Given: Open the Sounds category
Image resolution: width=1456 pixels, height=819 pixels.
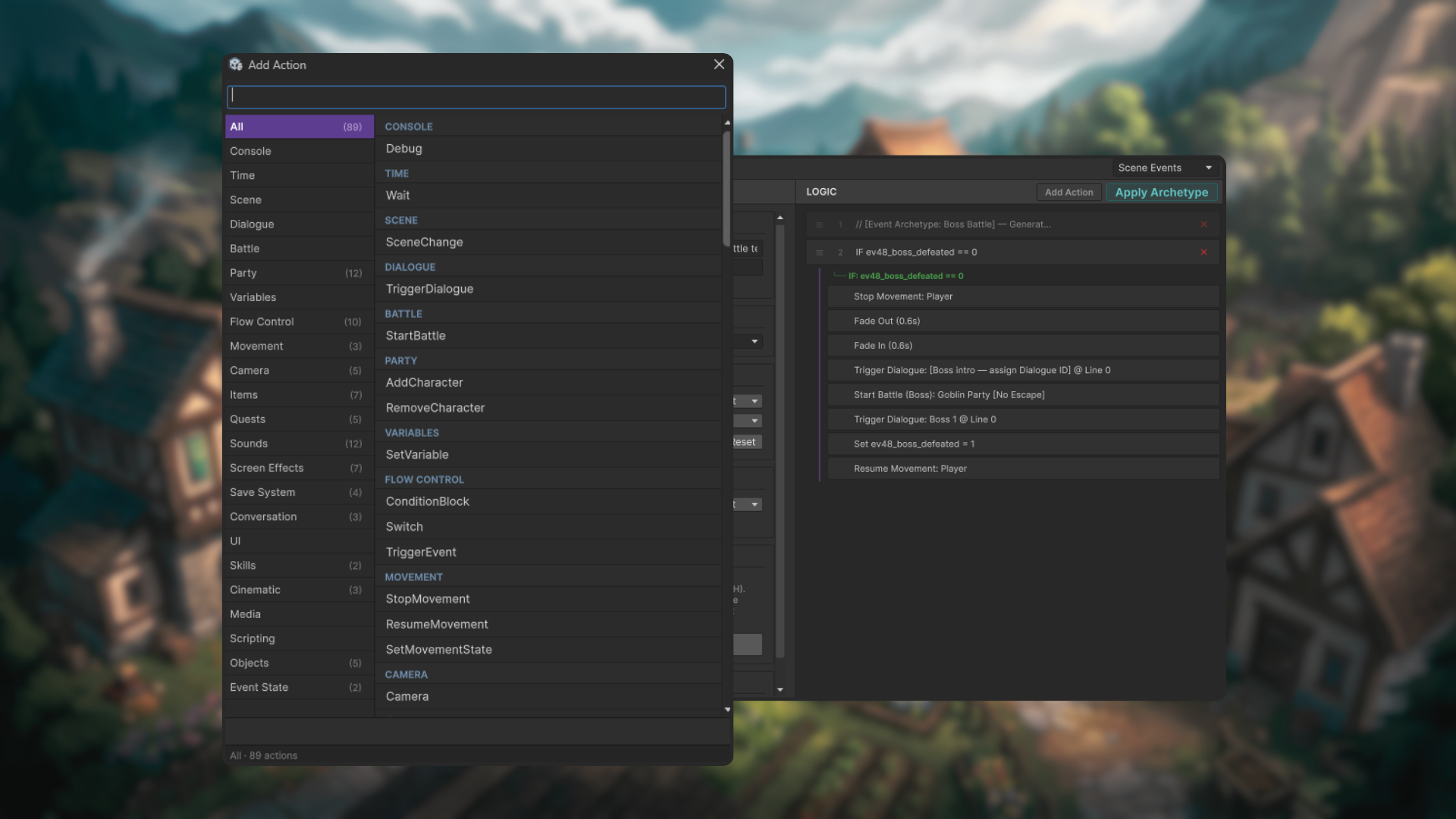Looking at the screenshot, I should 300,444.
